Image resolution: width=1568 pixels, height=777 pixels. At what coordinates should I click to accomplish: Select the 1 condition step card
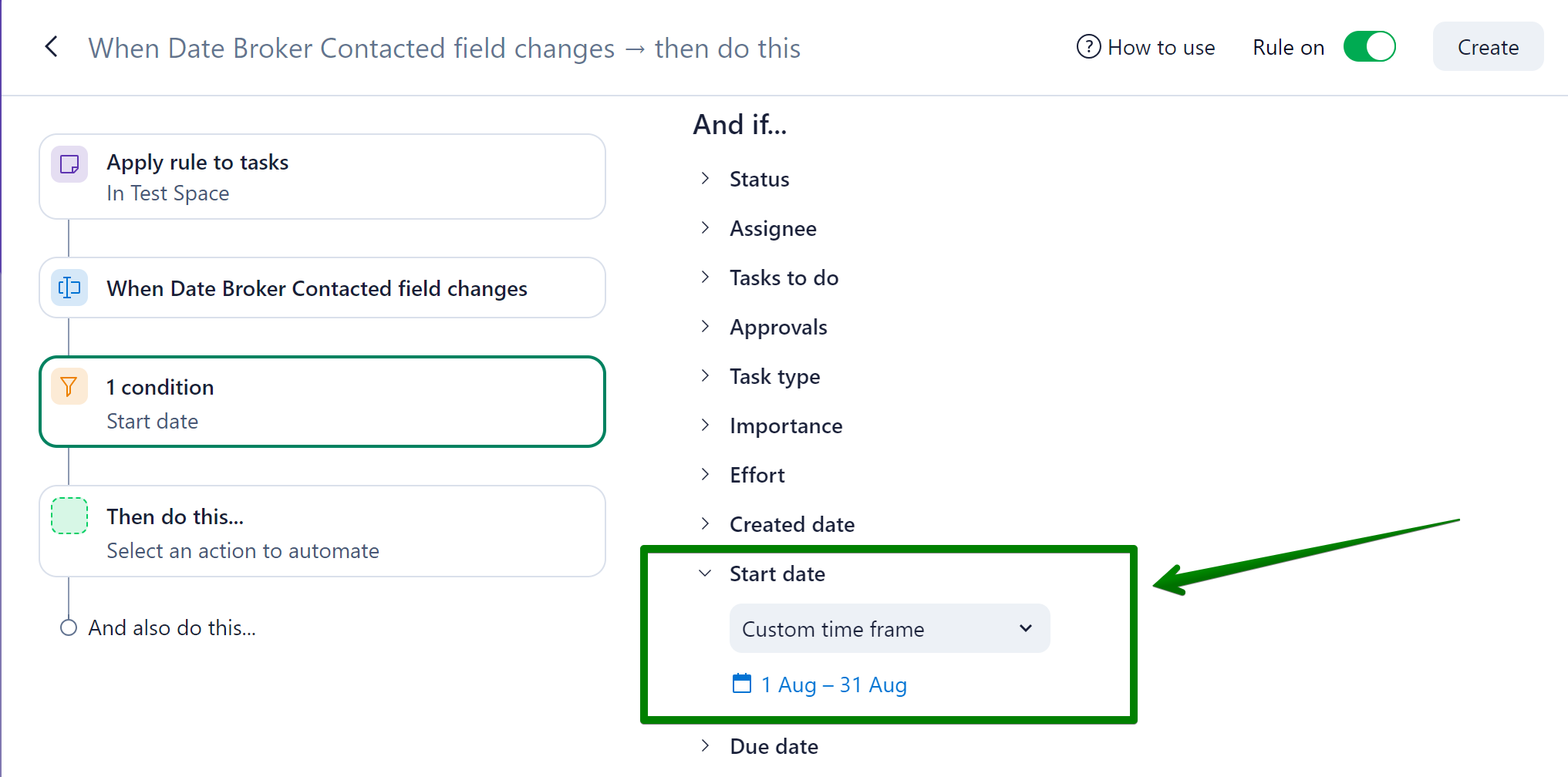pyautogui.click(x=322, y=402)
